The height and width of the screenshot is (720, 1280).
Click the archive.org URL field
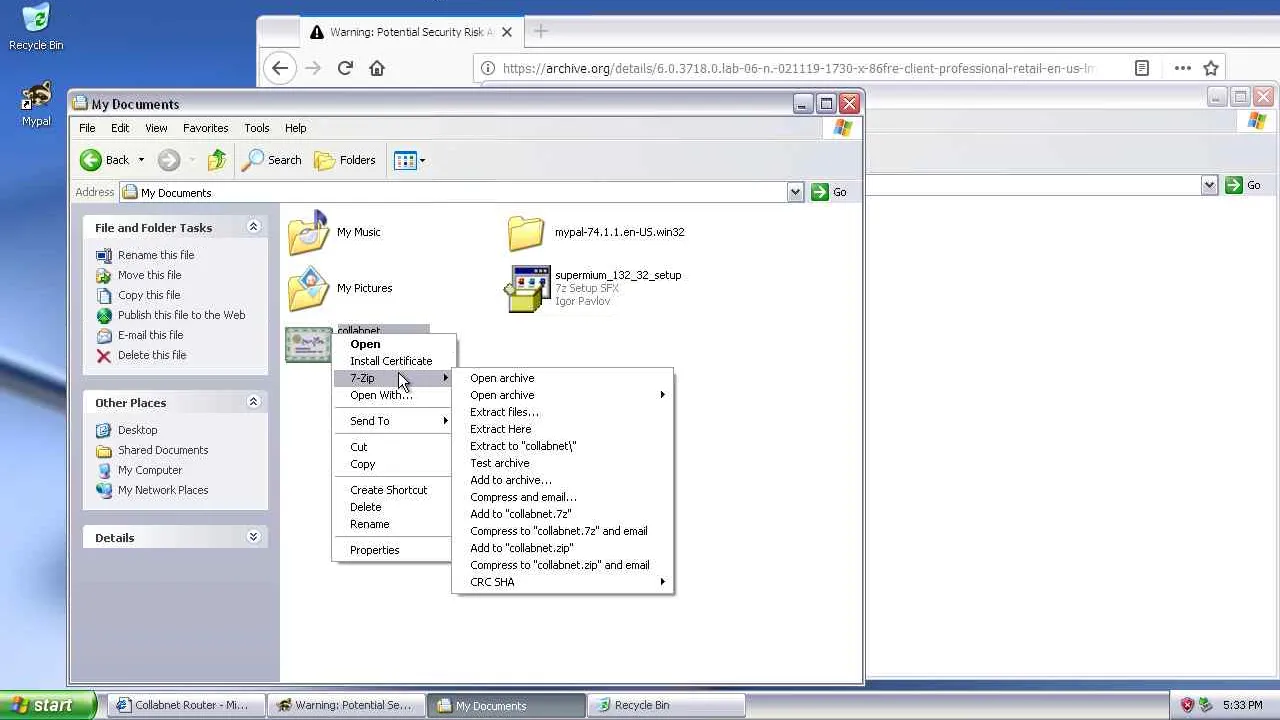(x=798, y=68)
